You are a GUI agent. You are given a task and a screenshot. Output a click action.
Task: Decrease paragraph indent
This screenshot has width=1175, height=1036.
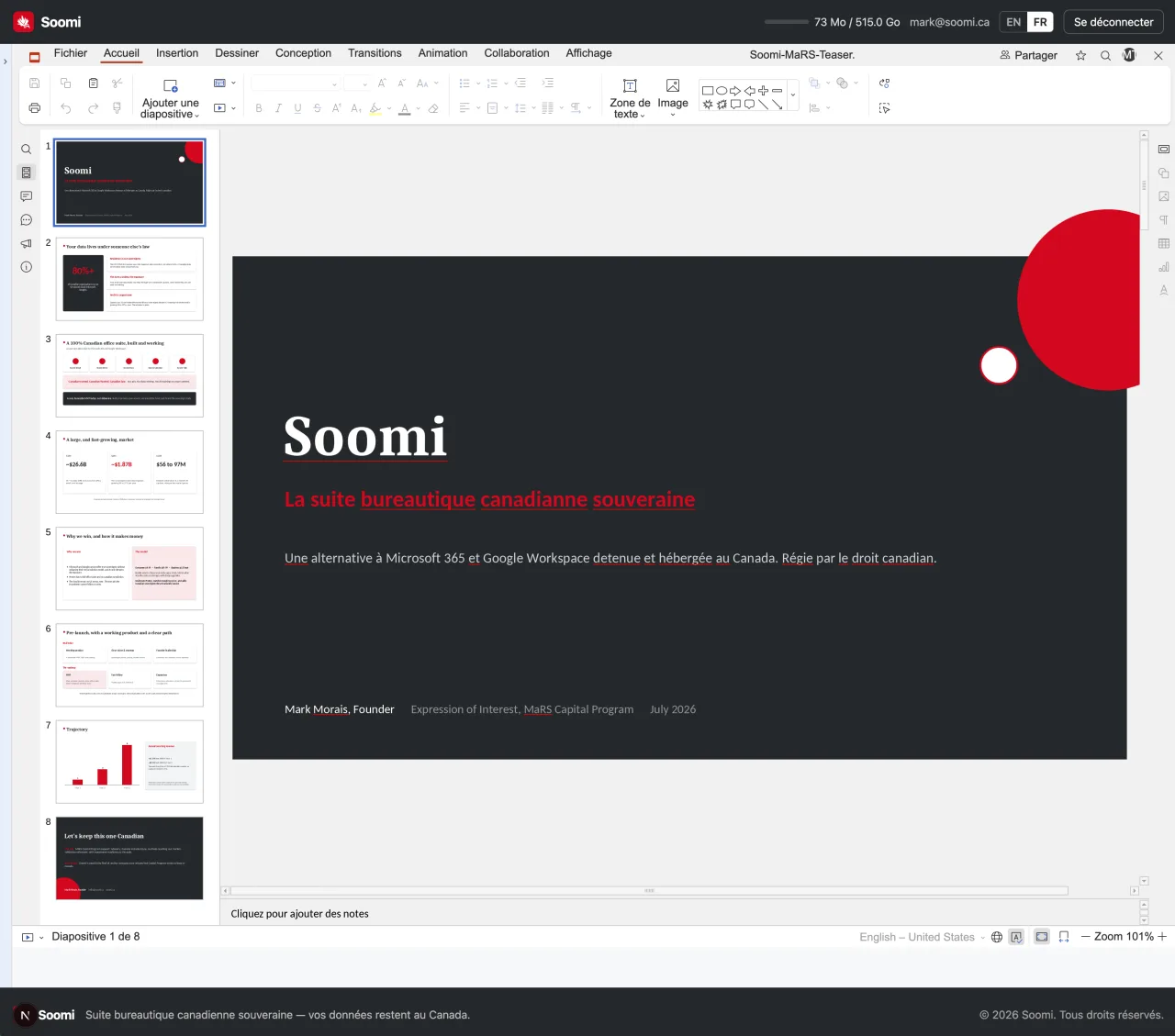point(520,83)
